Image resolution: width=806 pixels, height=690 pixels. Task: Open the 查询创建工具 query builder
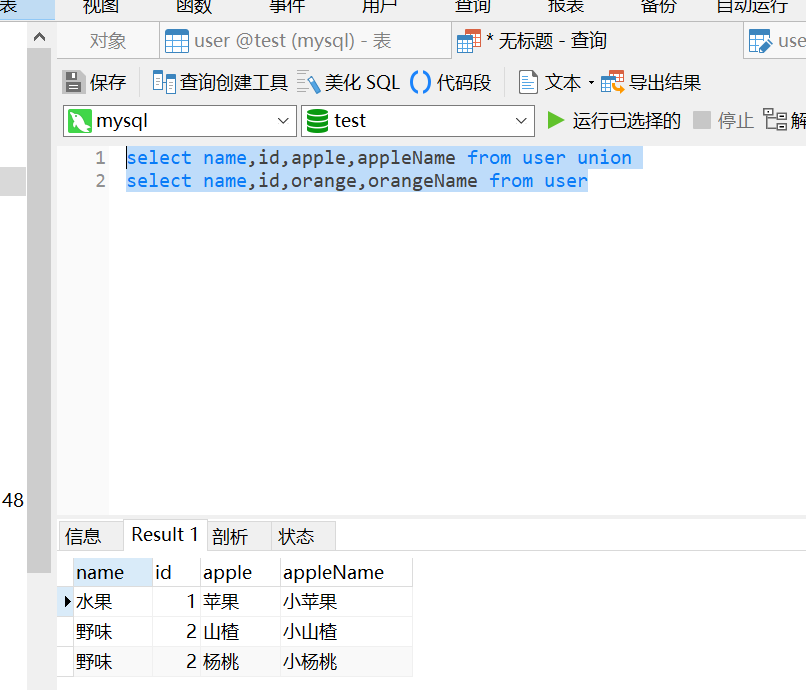(x=220, y=82)
